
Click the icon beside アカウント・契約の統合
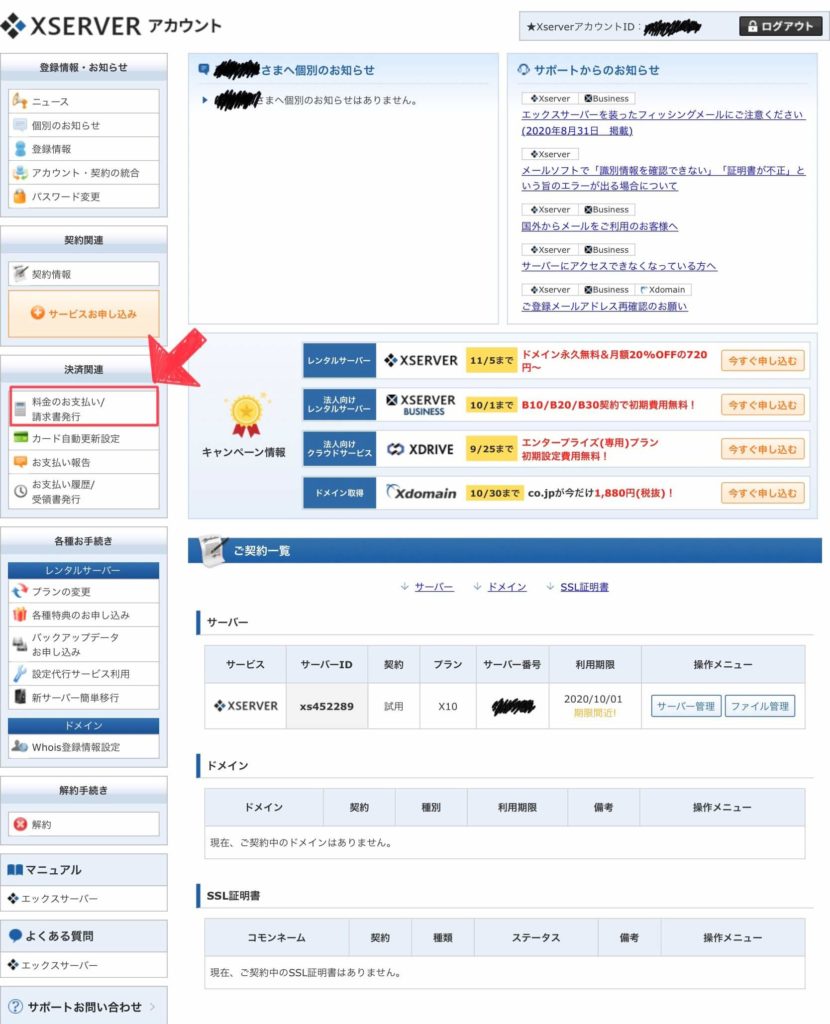point(20,172)
